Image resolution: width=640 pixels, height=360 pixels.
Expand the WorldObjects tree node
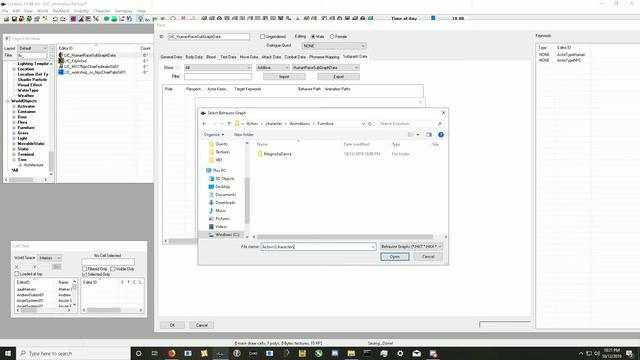(7, 101)
